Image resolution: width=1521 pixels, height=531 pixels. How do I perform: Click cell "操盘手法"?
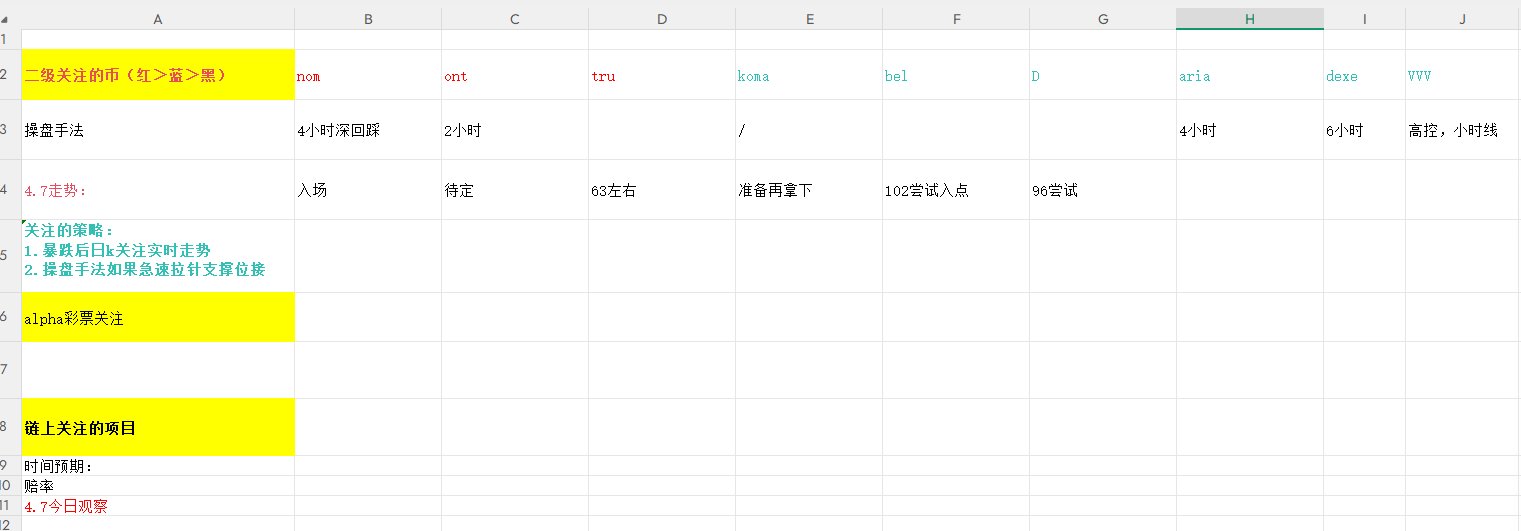(x=158, y=130)
